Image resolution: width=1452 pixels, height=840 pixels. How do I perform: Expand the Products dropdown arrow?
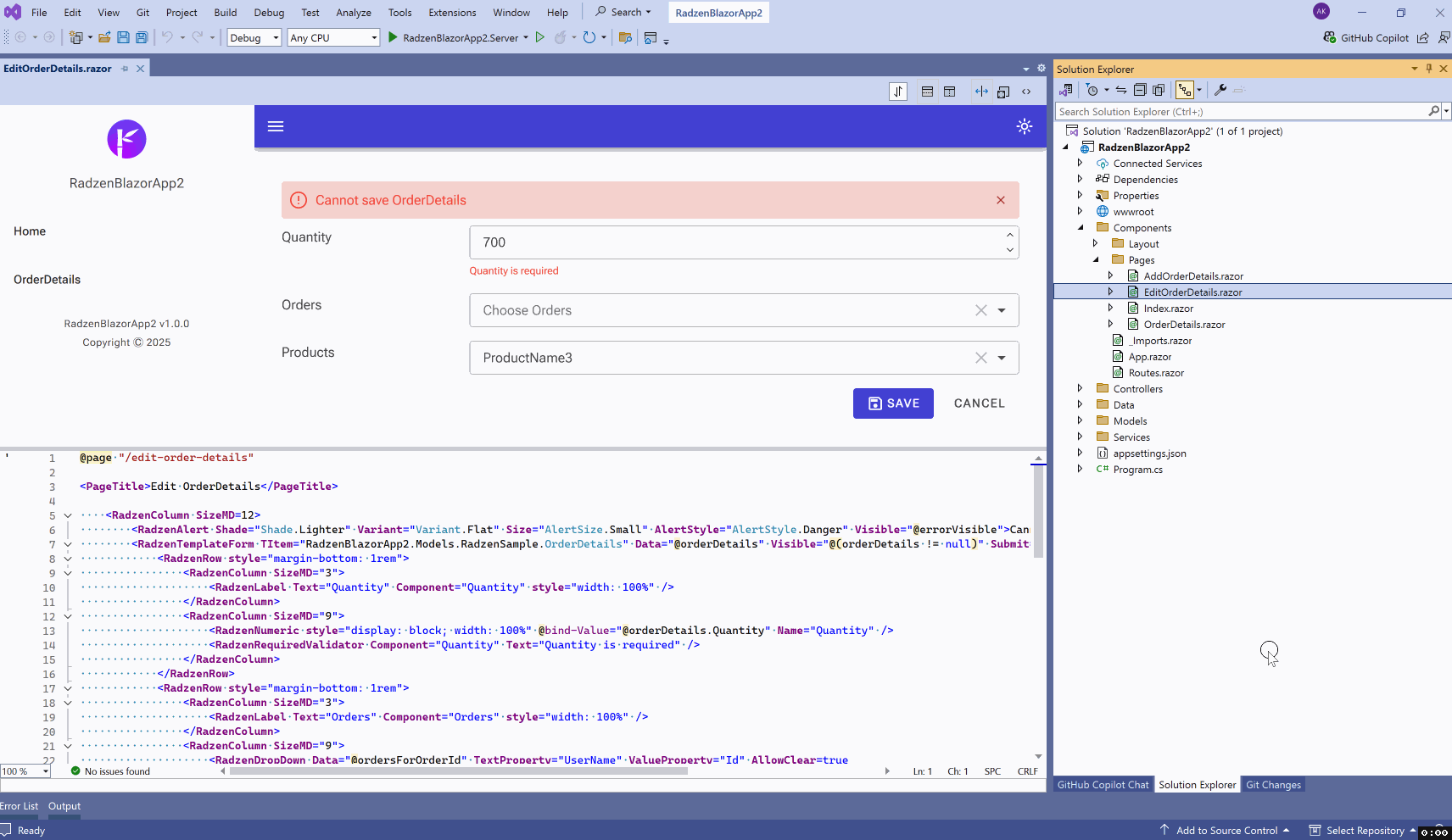pyautogui.click(x=1002, y=358)
